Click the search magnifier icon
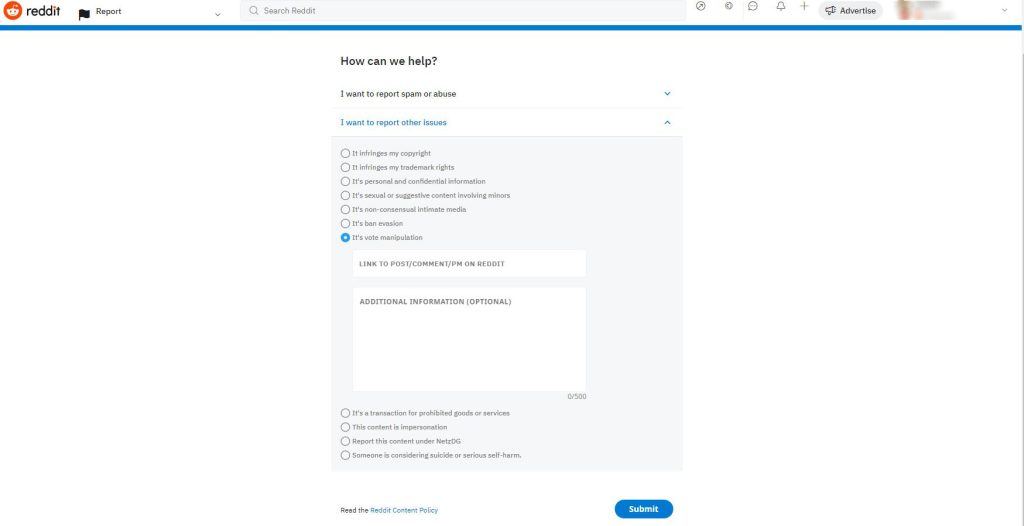Viewport: 1024px width, 526px height. point(253,11)
